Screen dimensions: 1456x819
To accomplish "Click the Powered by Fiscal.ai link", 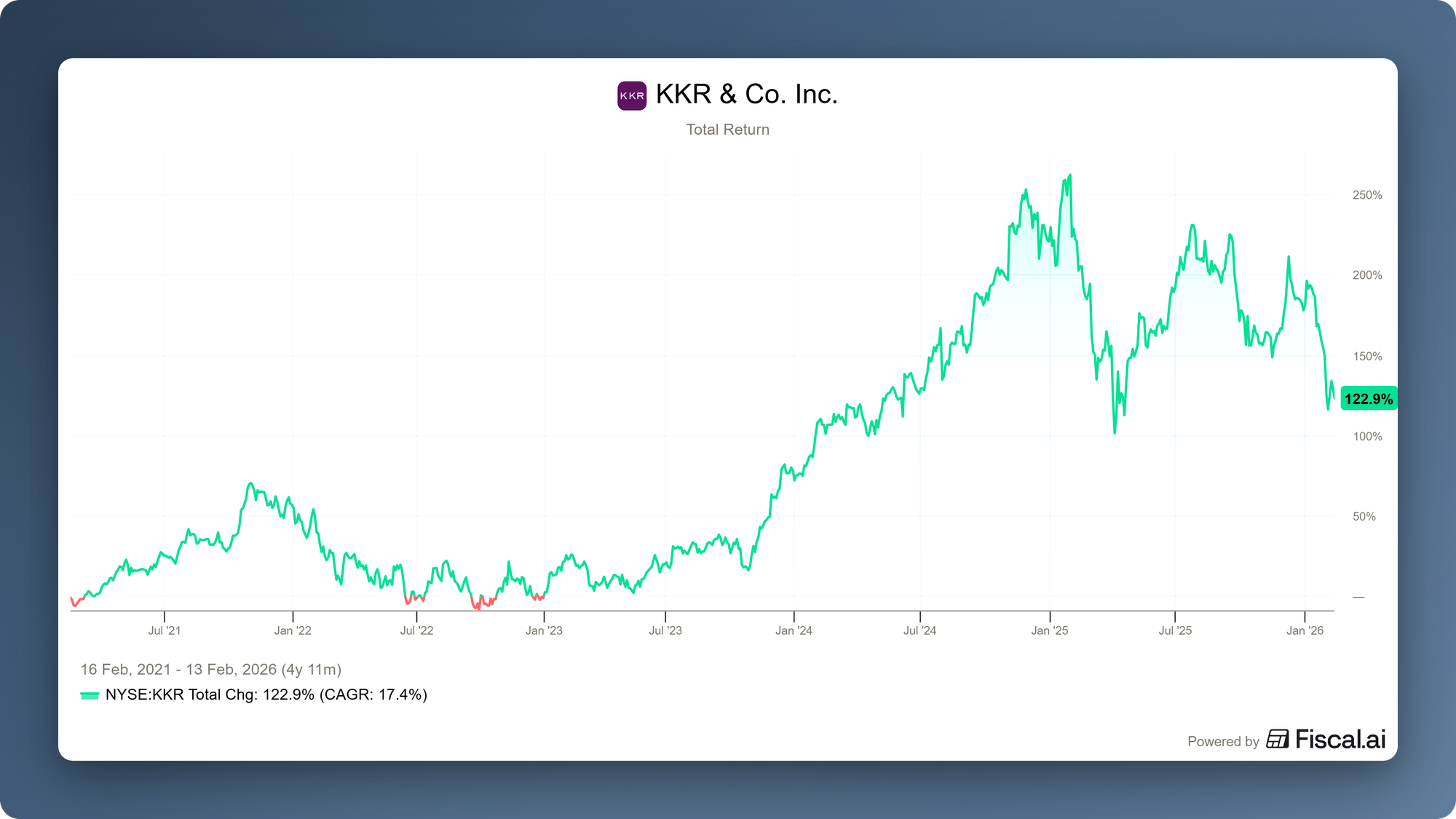I will [1286, 740].
